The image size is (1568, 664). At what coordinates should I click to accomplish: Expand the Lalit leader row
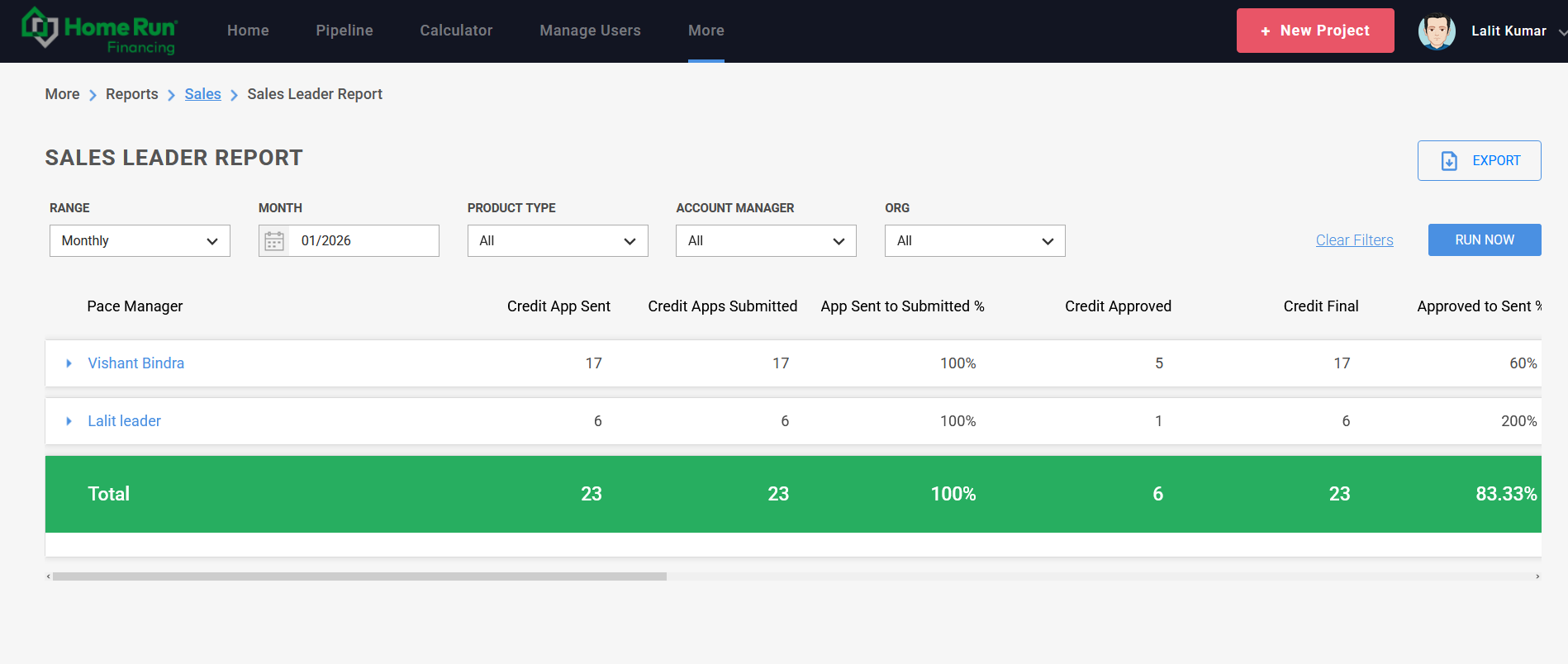tap(69, 421)
